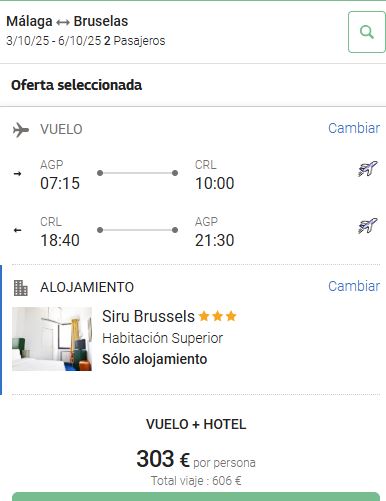The height and width of the screenshot is (501, 386).
Task: Click the Habitación Superior room type text
Action: pos(163,338)
